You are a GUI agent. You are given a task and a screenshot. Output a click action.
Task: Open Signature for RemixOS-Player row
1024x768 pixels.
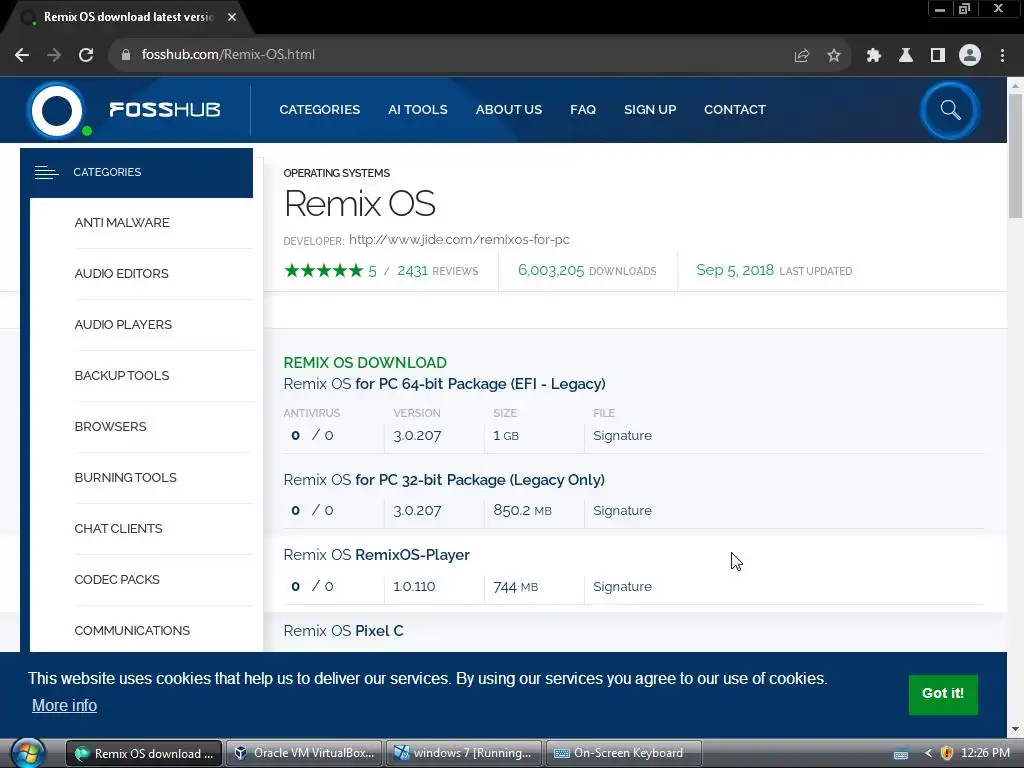click(x=622, y=586)
